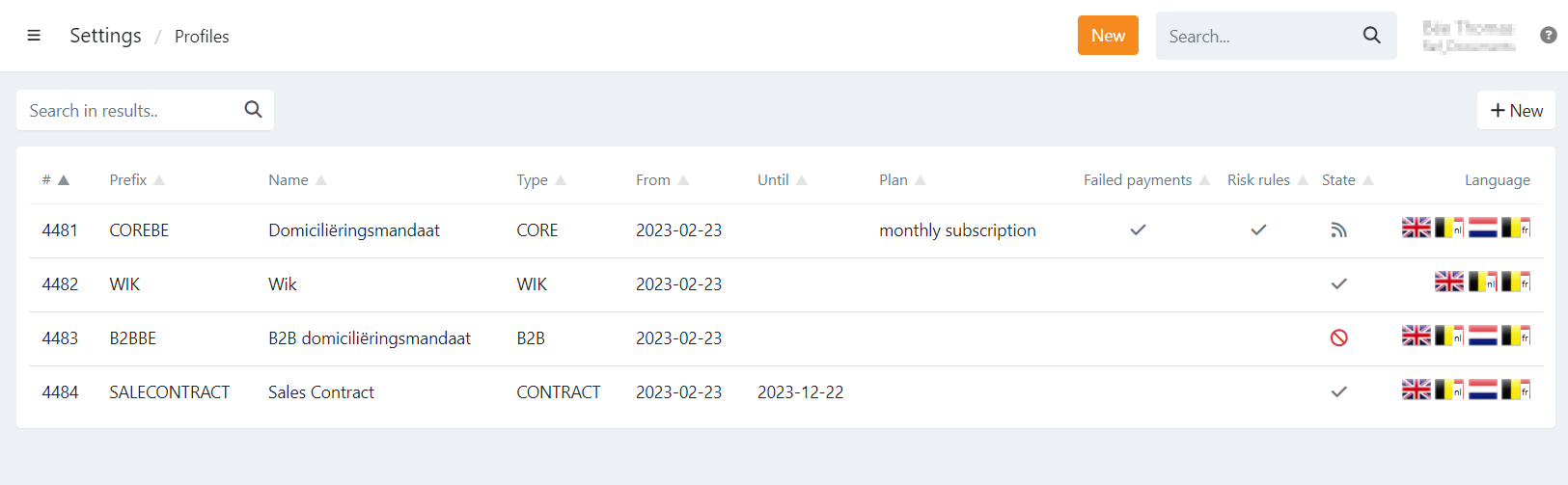Click the RSS state icon for COREBE
This screenshot has height=485, width=1568.
pyautogui.click(x=1338, y=230)
